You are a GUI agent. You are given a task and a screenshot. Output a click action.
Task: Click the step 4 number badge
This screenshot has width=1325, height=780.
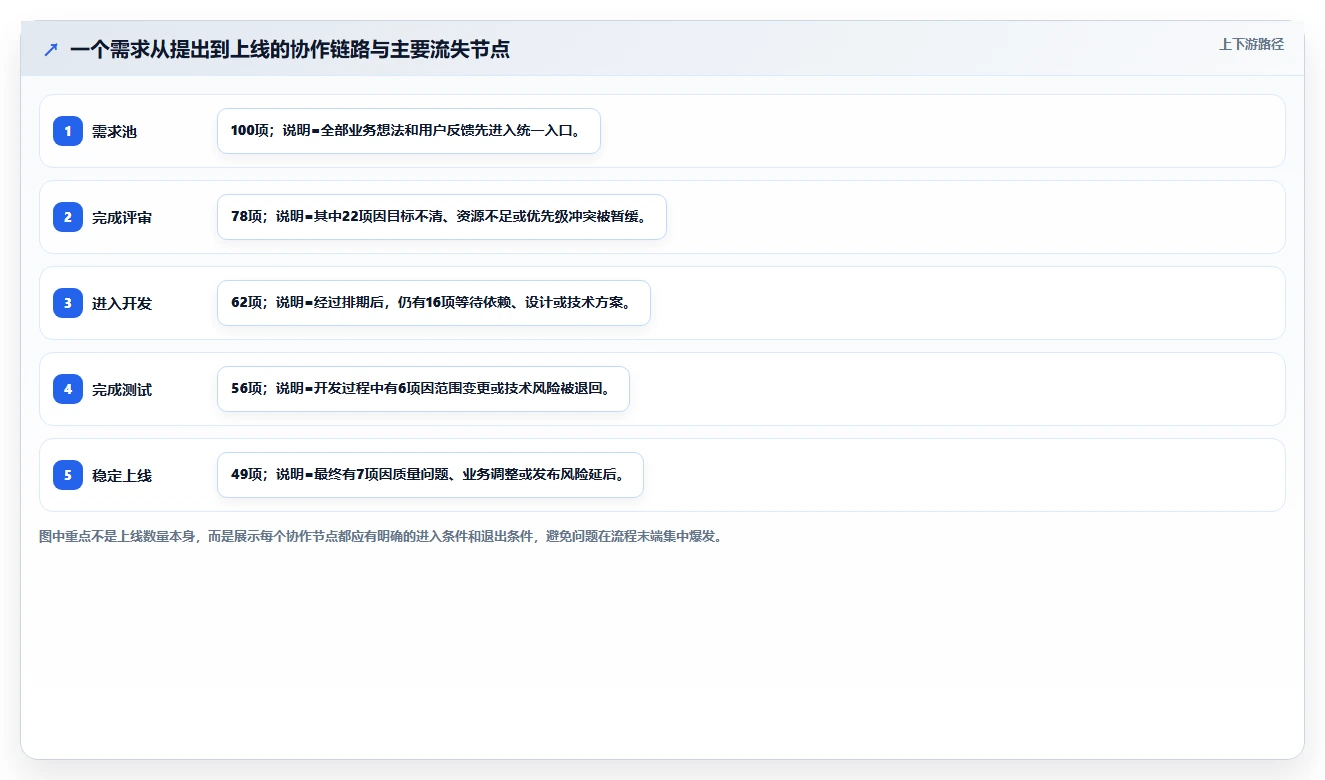tap(68, 389)
